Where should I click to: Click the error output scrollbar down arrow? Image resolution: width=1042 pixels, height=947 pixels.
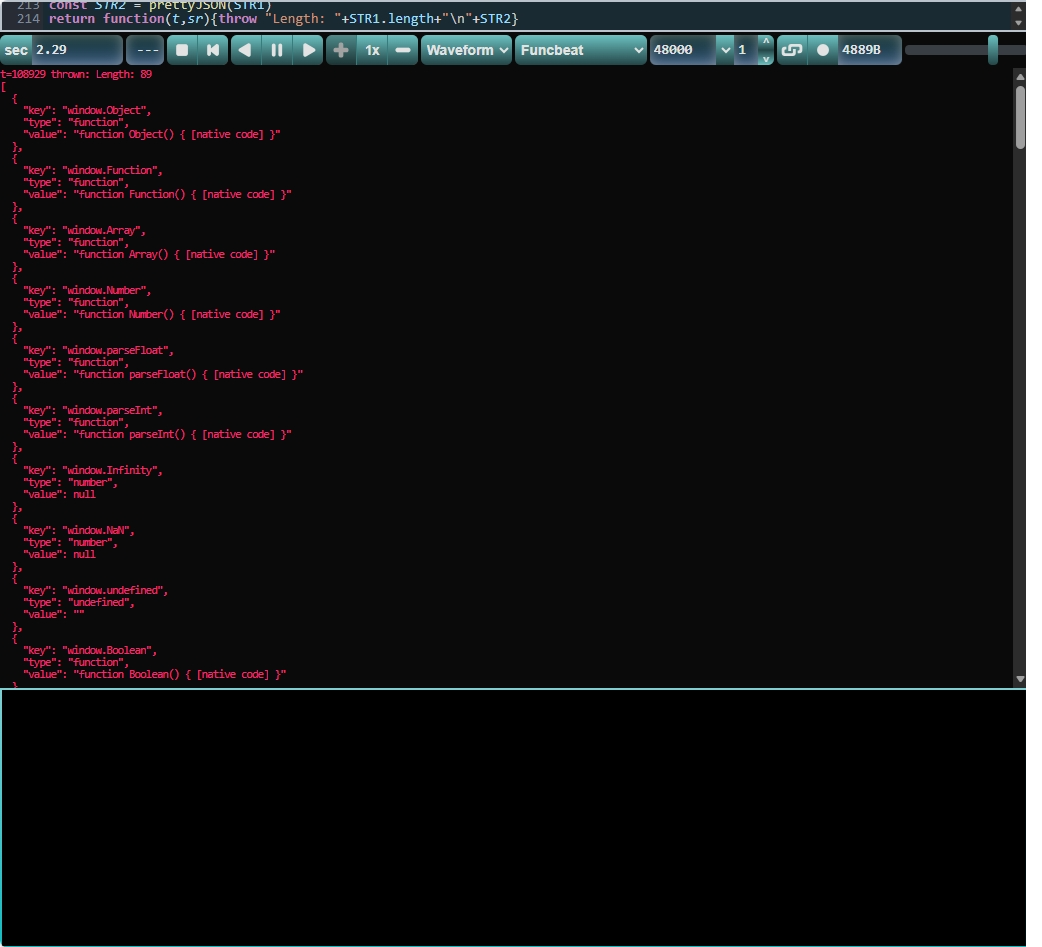[1020, 679]
